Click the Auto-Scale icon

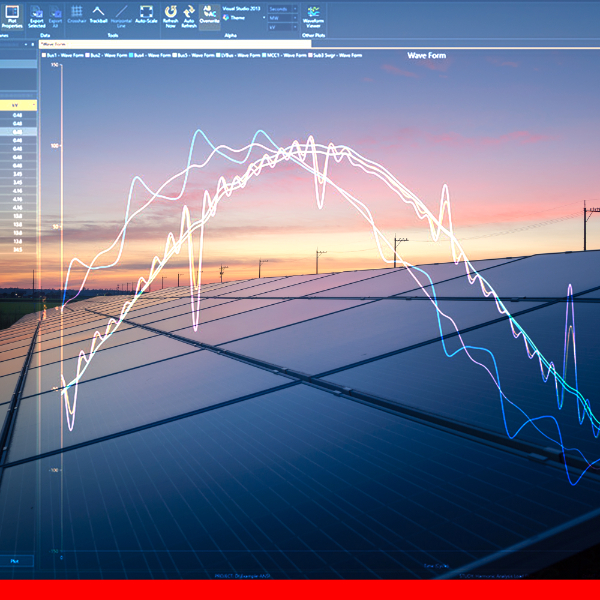[x=146, y=13]
